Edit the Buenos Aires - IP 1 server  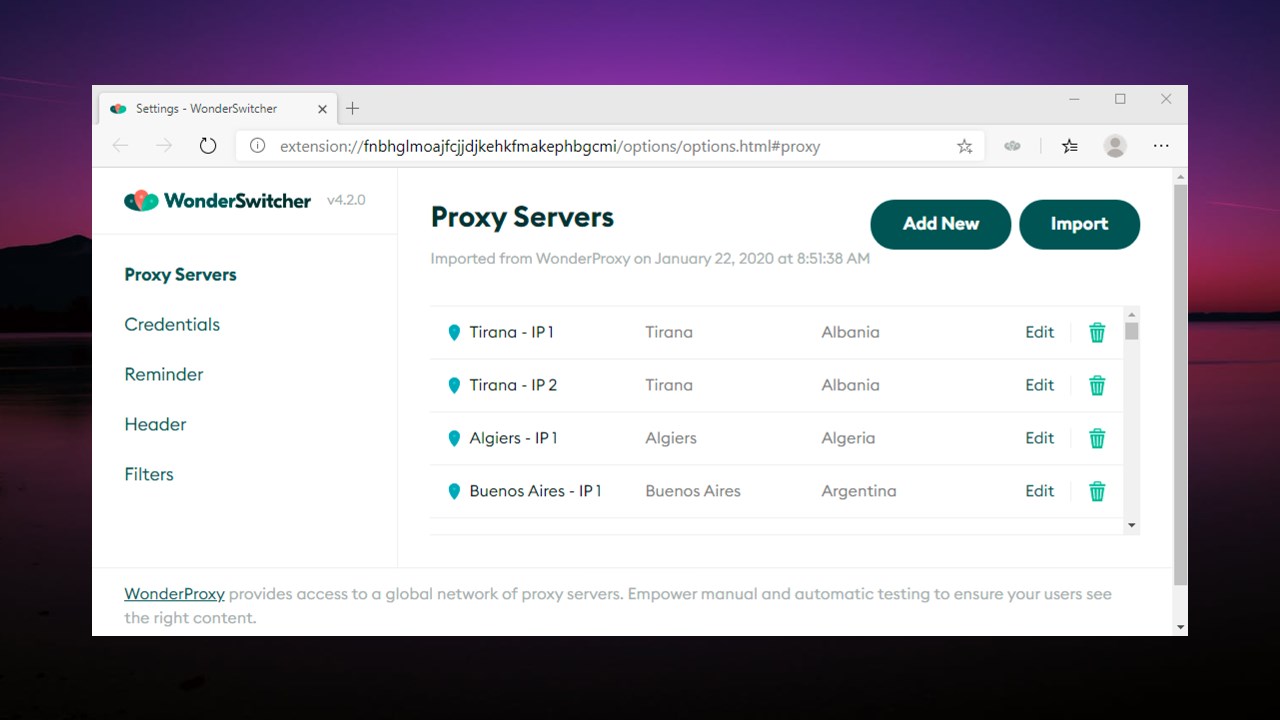(1039, 491)
